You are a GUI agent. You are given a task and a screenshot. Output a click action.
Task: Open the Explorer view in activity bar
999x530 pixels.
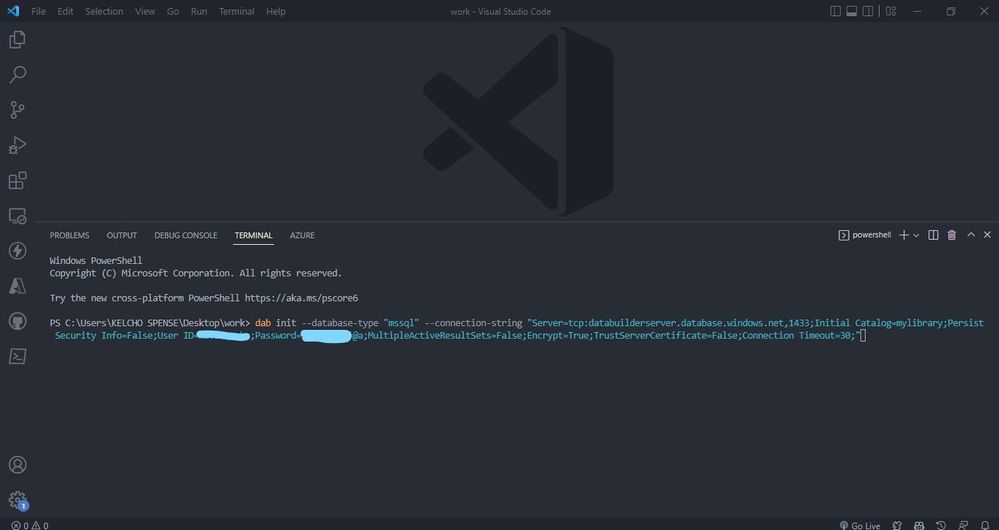point(17,39)
